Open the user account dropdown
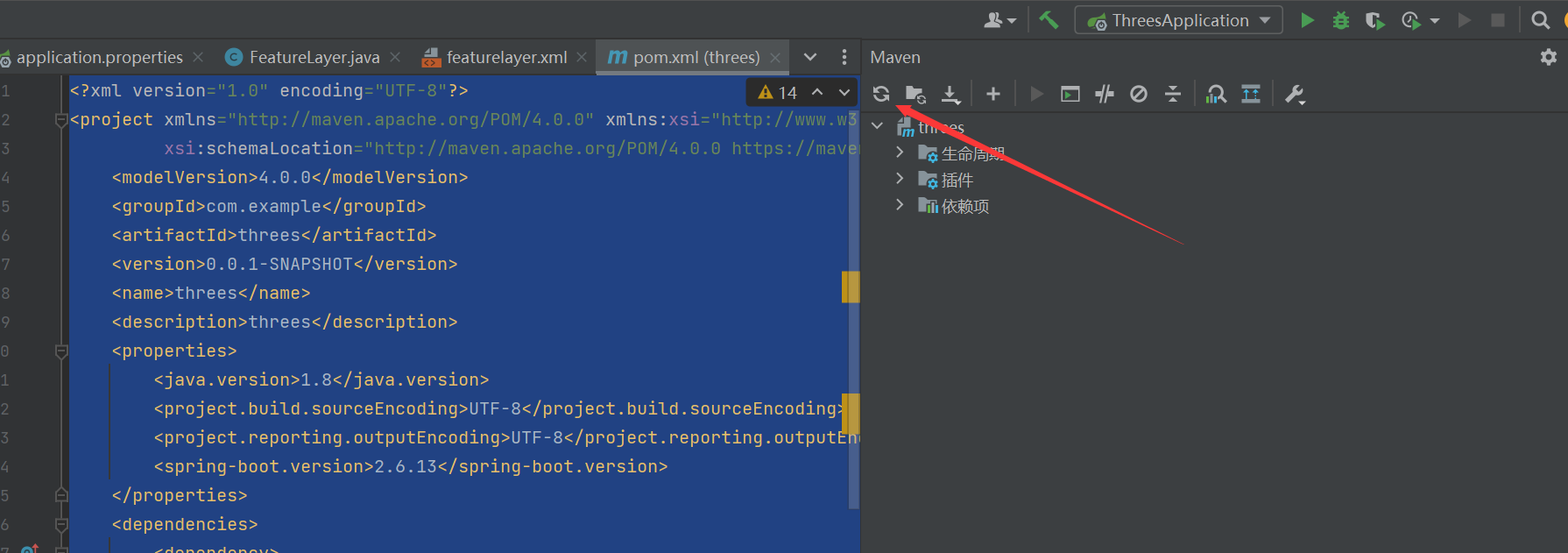 point(999,20)
